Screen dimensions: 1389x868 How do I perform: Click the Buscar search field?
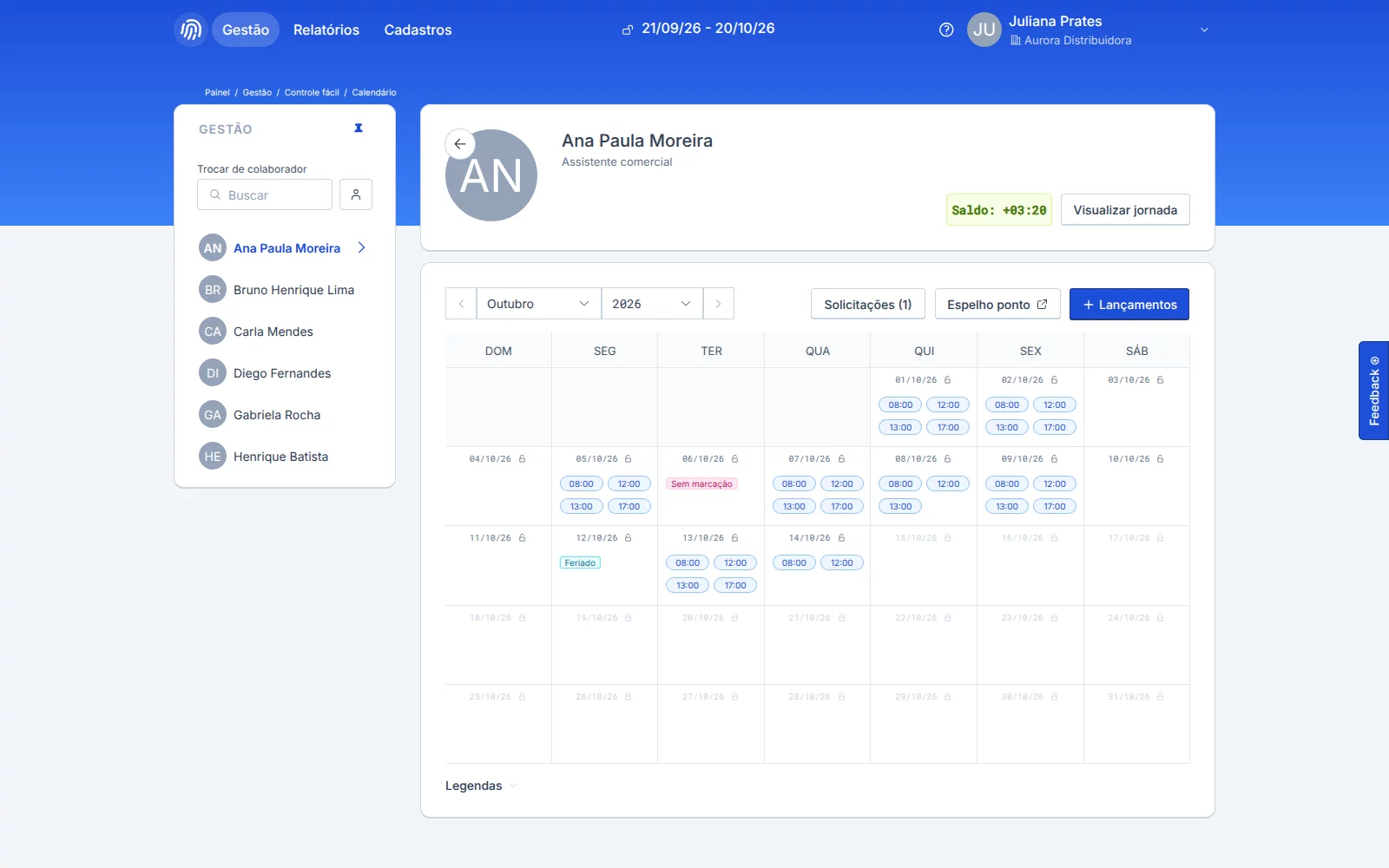[x=265, y=194]
